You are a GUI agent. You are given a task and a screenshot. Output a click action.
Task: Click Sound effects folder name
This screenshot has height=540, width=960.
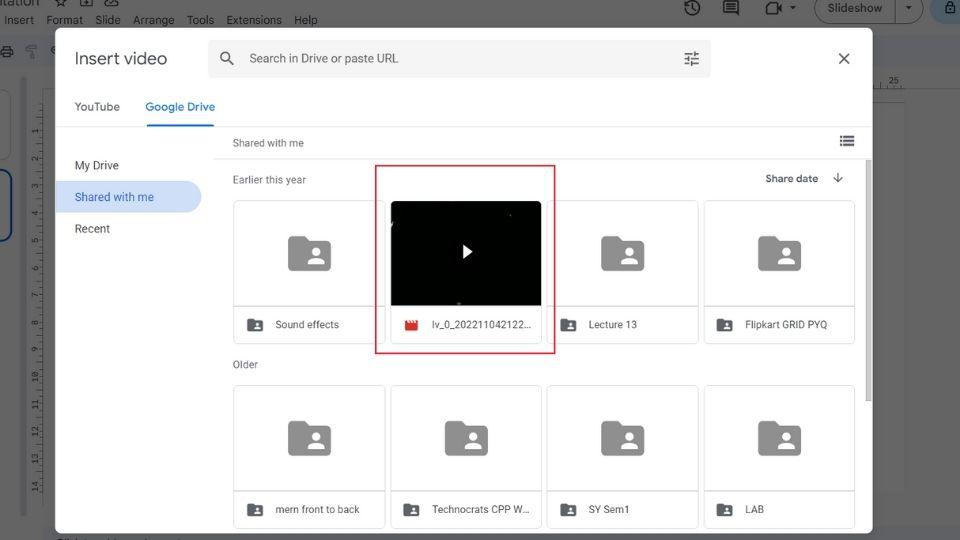307,324
